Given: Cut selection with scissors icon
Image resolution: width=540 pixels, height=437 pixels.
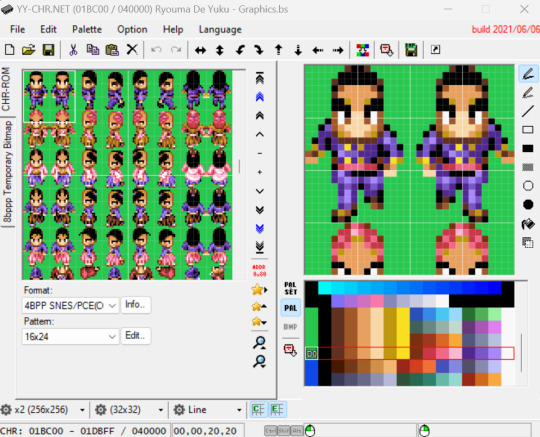Looking at the screenshot, I should (x=73, y=50).
